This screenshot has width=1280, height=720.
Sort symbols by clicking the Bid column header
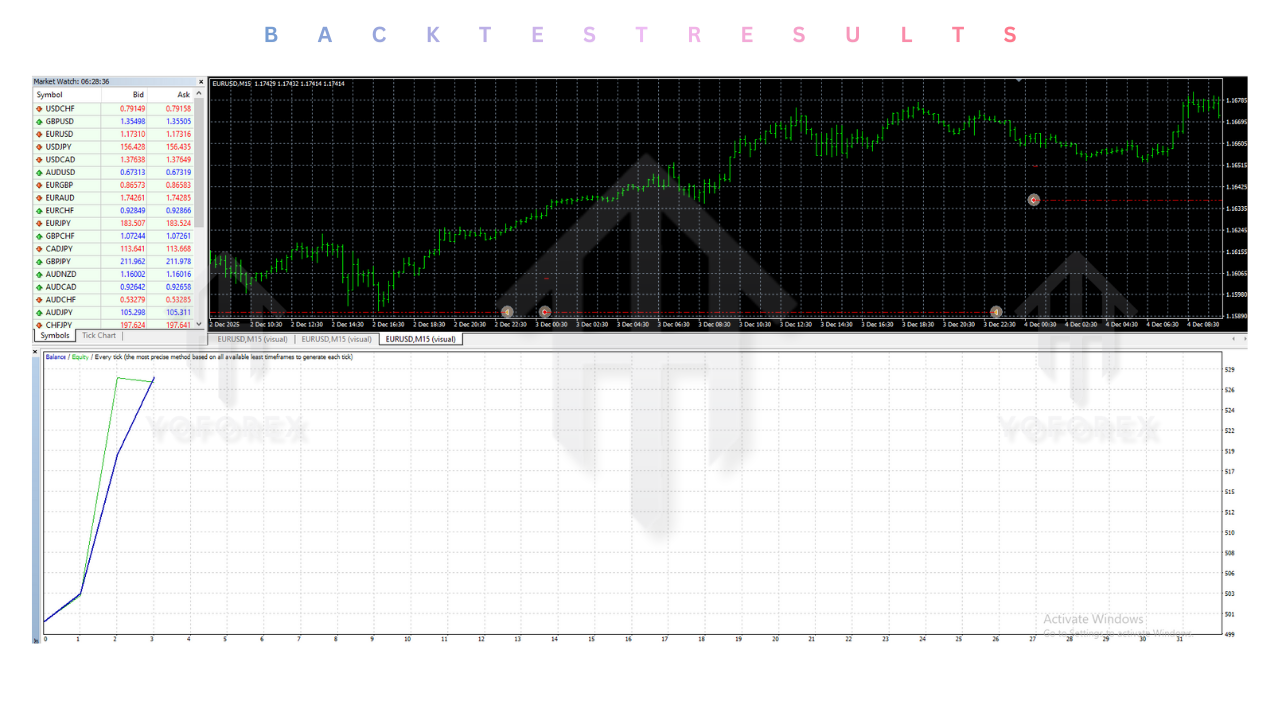(x=137, y=94)
